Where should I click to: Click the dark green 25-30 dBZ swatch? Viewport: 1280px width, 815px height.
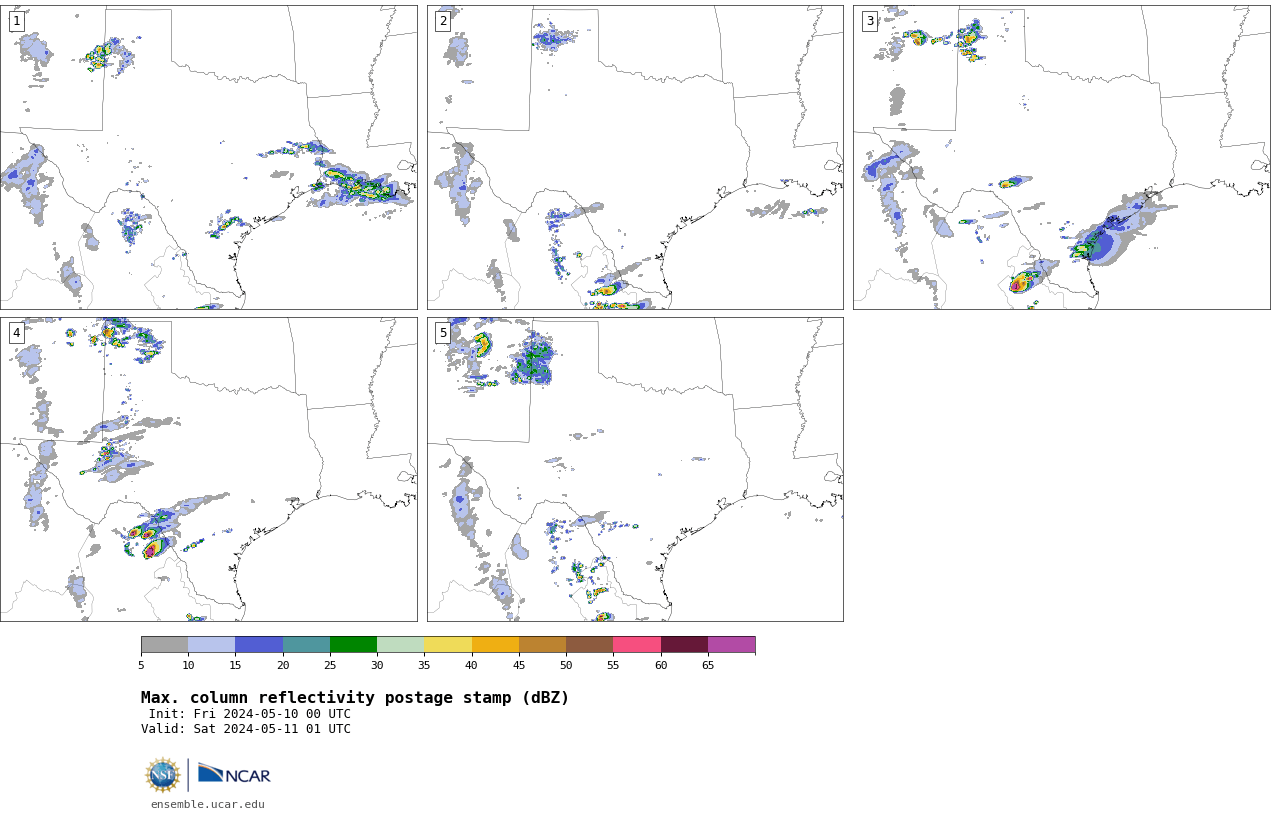[353, 644]
